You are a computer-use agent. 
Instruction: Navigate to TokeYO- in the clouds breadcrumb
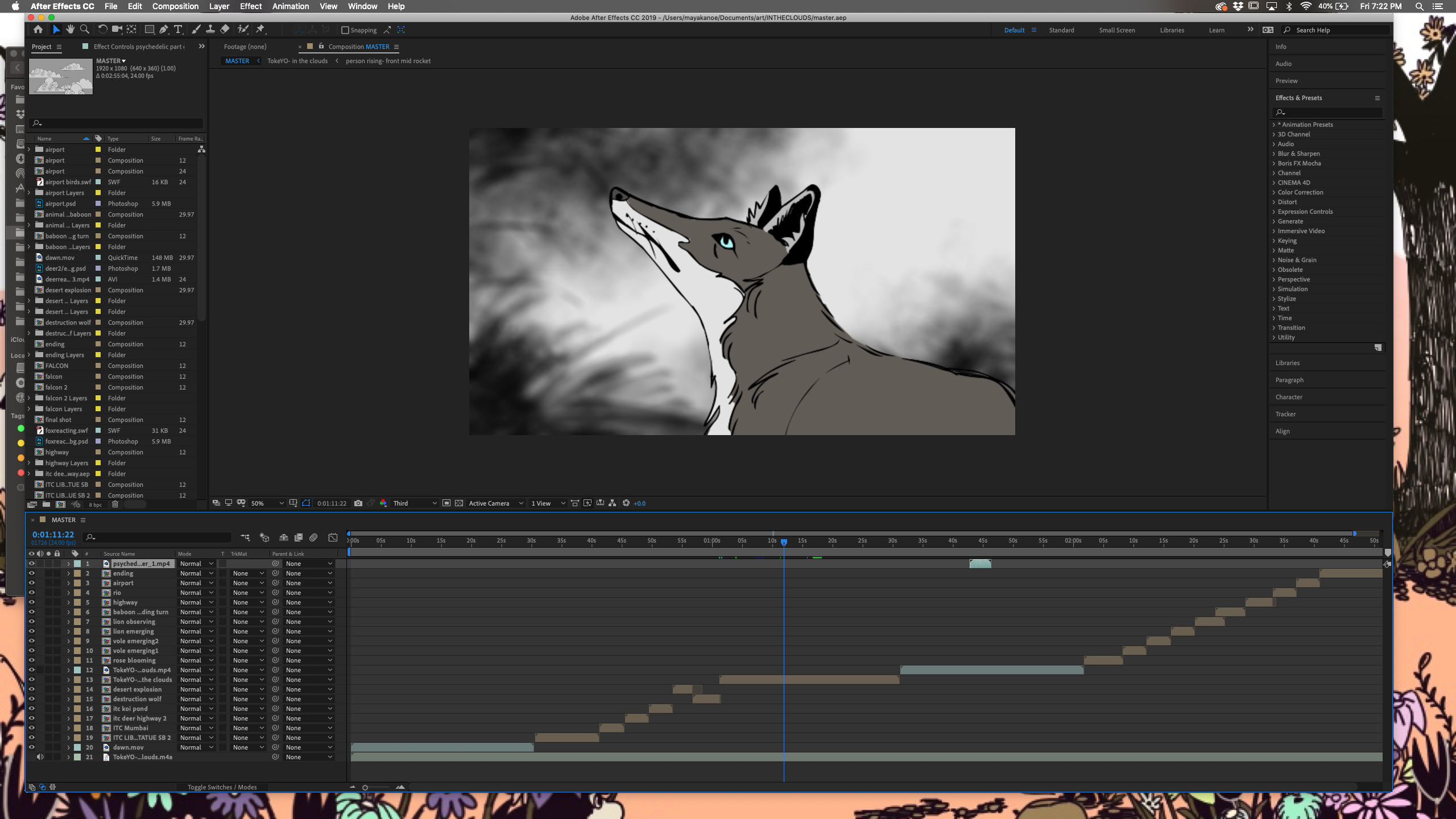tap(297, 61)
